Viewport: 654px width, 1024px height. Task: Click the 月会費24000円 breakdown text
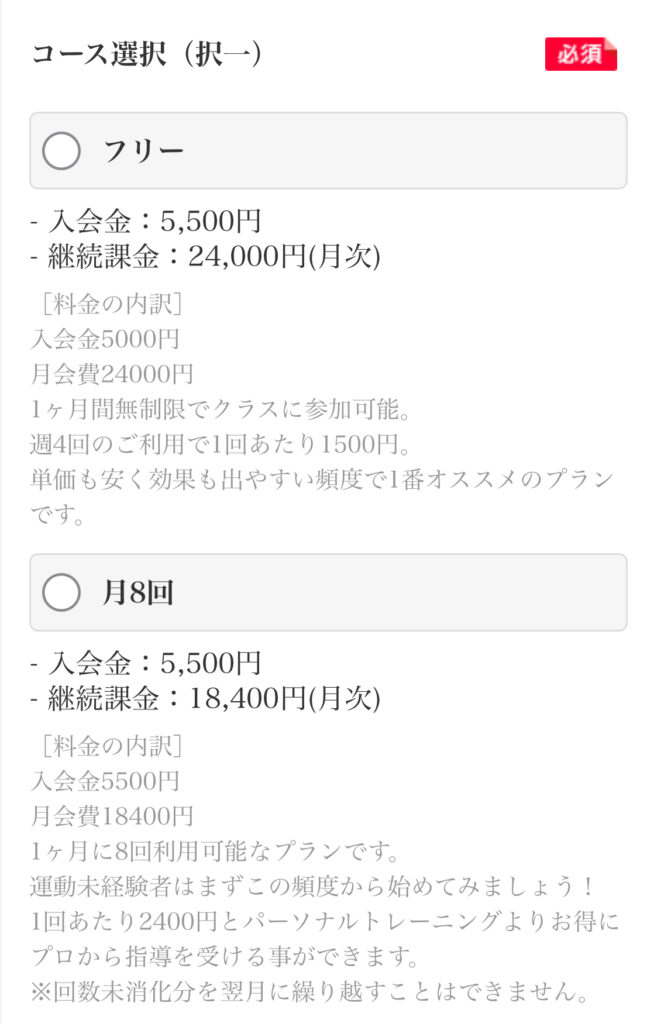point(112,374)
